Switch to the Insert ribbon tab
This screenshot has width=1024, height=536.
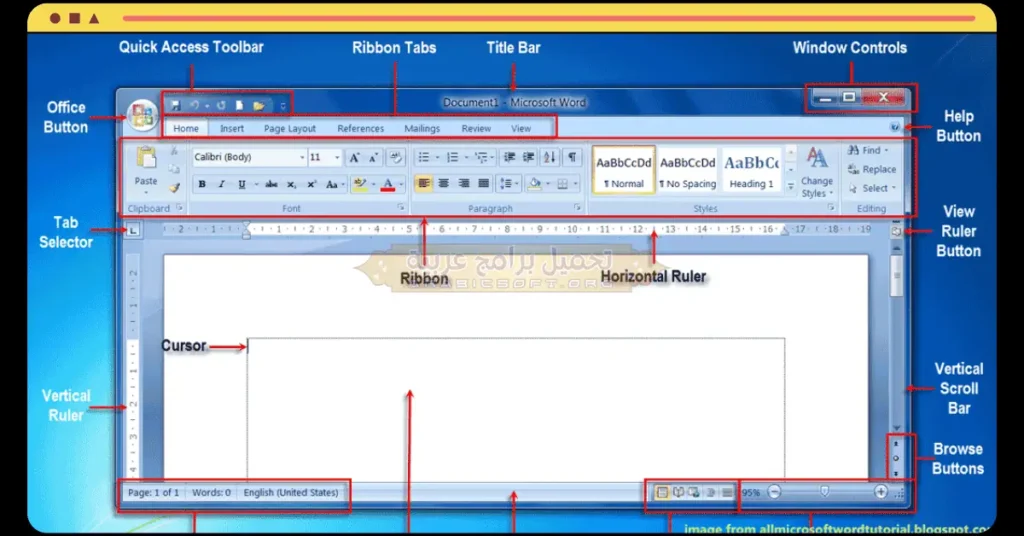tap(232, 128)
